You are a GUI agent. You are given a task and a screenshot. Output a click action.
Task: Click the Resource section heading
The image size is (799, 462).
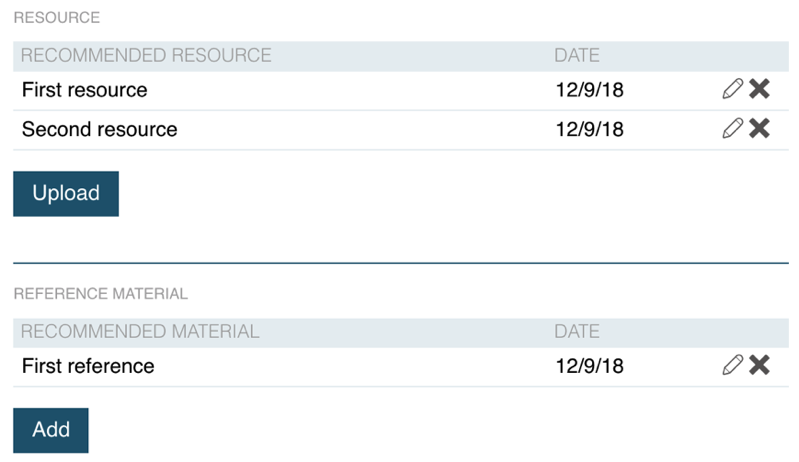57,19
